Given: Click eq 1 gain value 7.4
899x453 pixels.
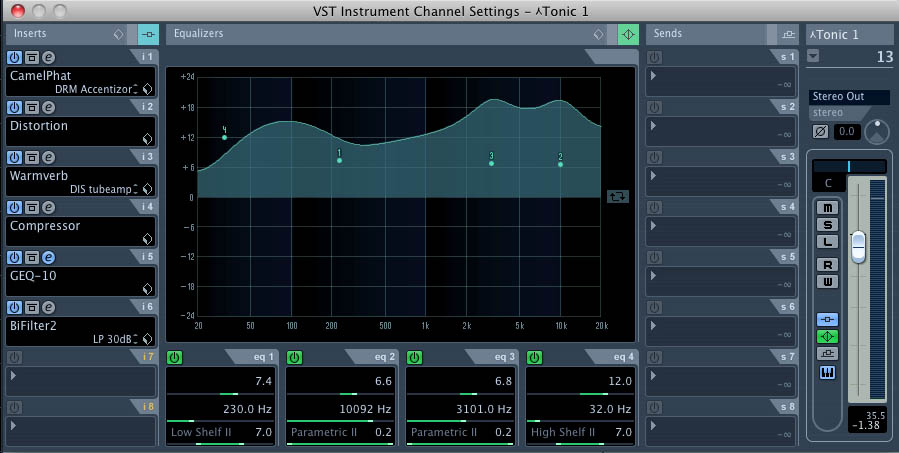Looking at the screenshot, I should point(263,381).
